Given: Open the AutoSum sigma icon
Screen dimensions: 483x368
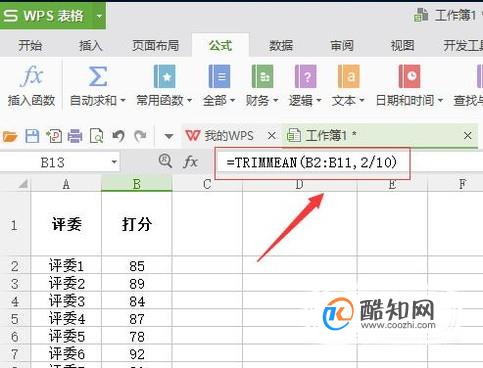Looking at the screenshot, I should pyautogui.click(x=98, y=76).
